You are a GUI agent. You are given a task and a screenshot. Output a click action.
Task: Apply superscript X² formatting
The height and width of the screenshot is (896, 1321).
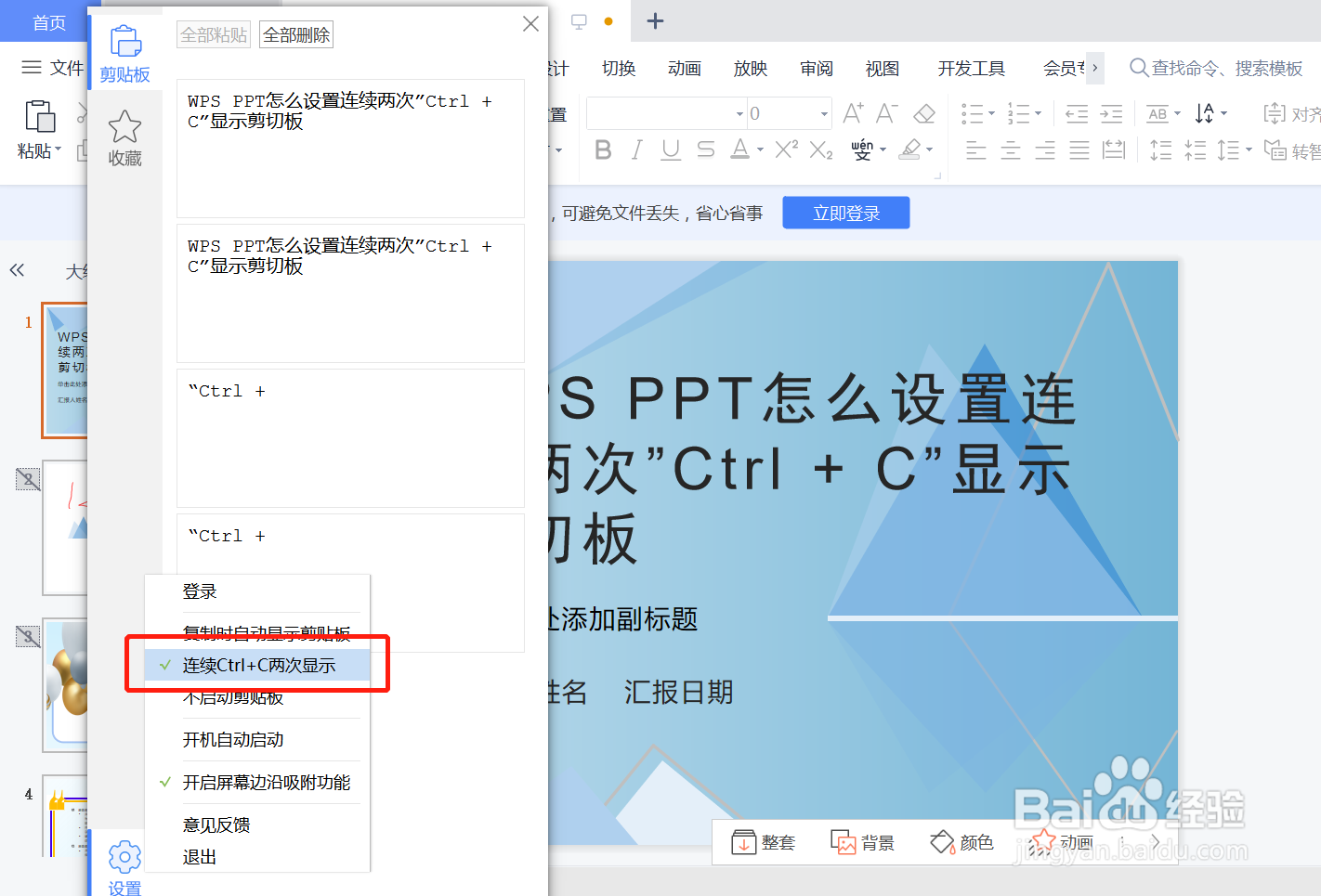click(786, 149)
